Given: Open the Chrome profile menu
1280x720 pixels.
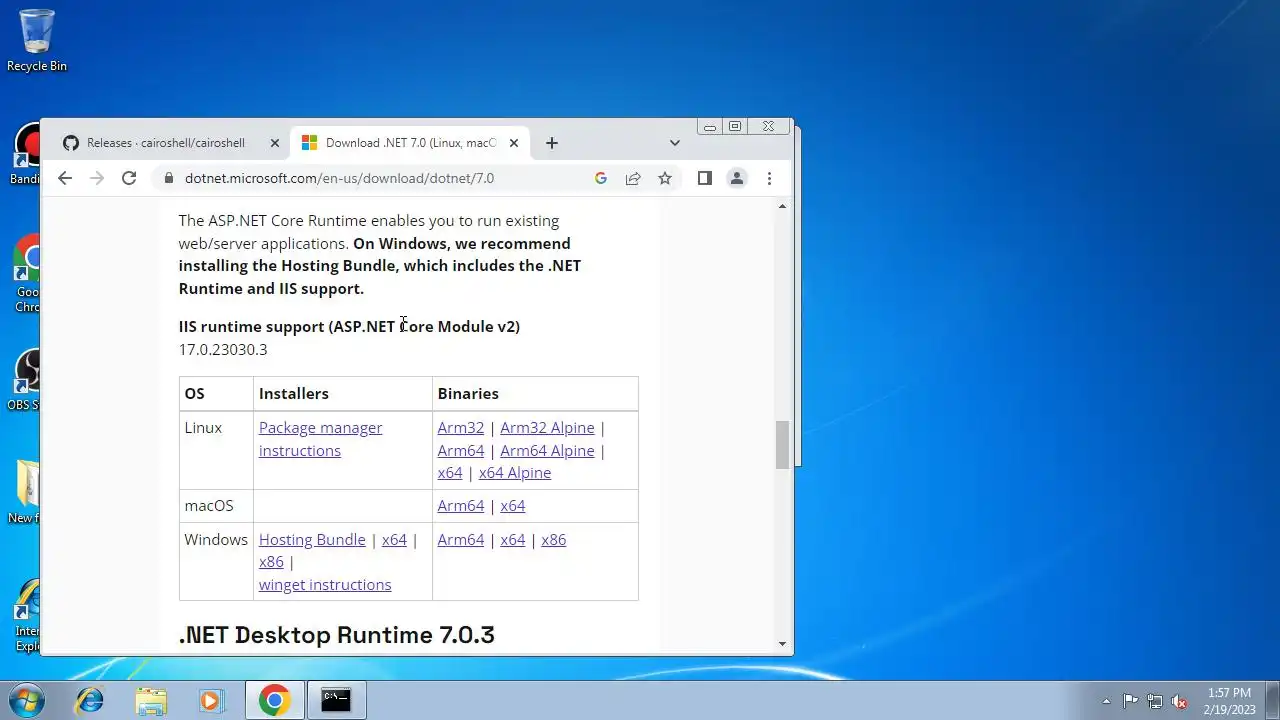Looking at the screenshot, I should pos(737,178).
